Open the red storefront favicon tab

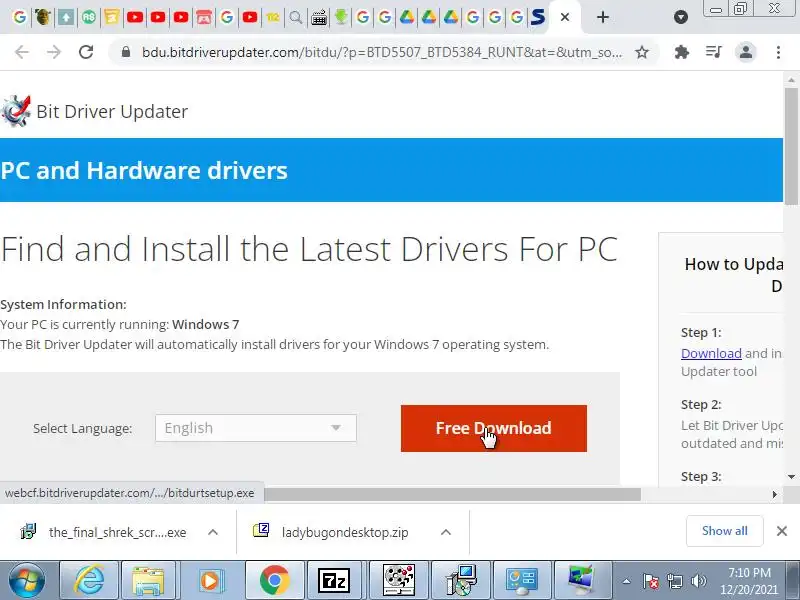click(204, 17)
